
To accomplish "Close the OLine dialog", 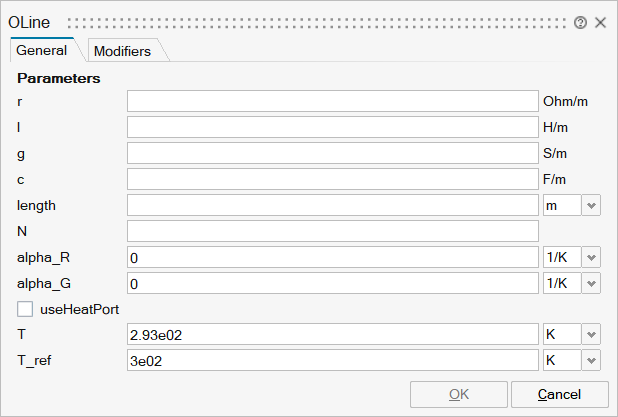I will coord(601,22).
